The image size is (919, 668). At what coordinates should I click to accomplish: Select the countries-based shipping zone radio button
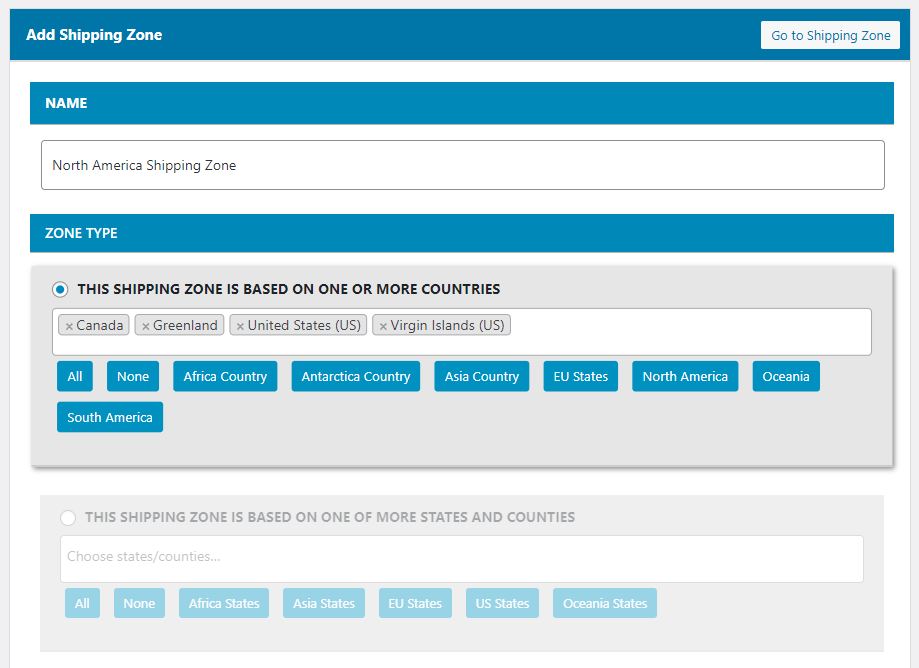click(x=60, y=289)
